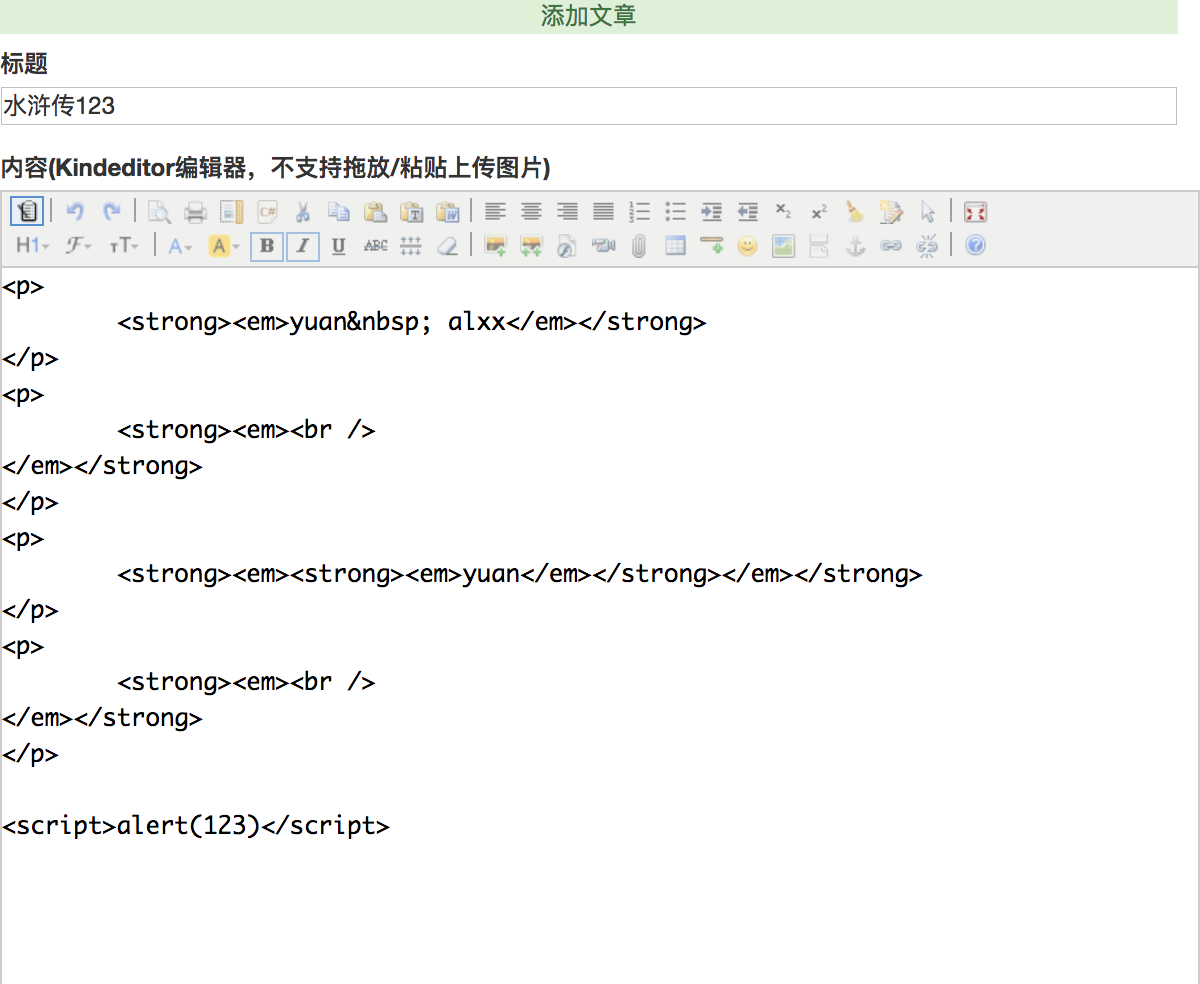Open the font size dropdown
Screen dimensions: 1200x984
[124, 245]
